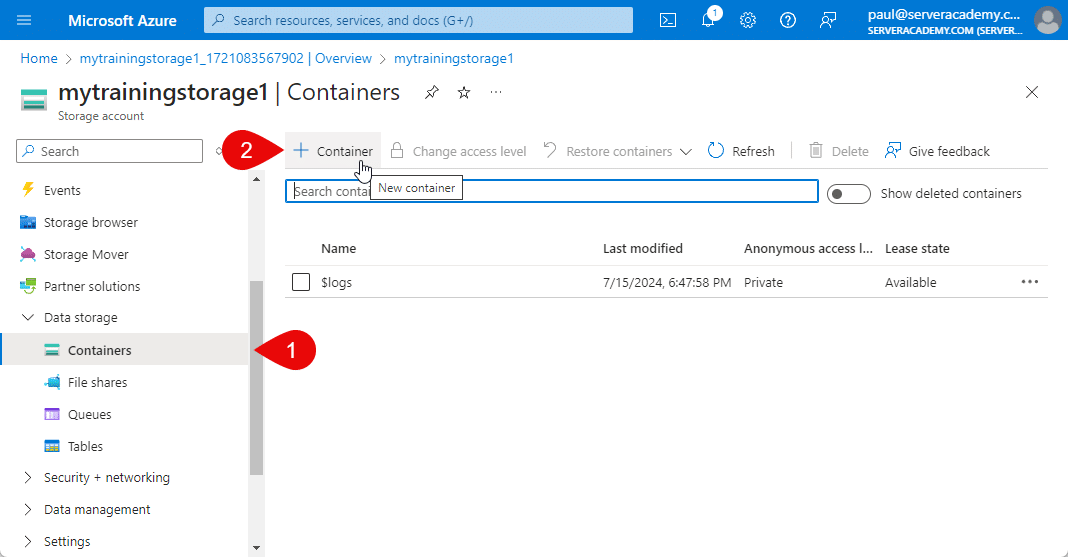Screen dimensions: 1068x557
Task: Open File shares in the sidebar
Action: point(97,382)
